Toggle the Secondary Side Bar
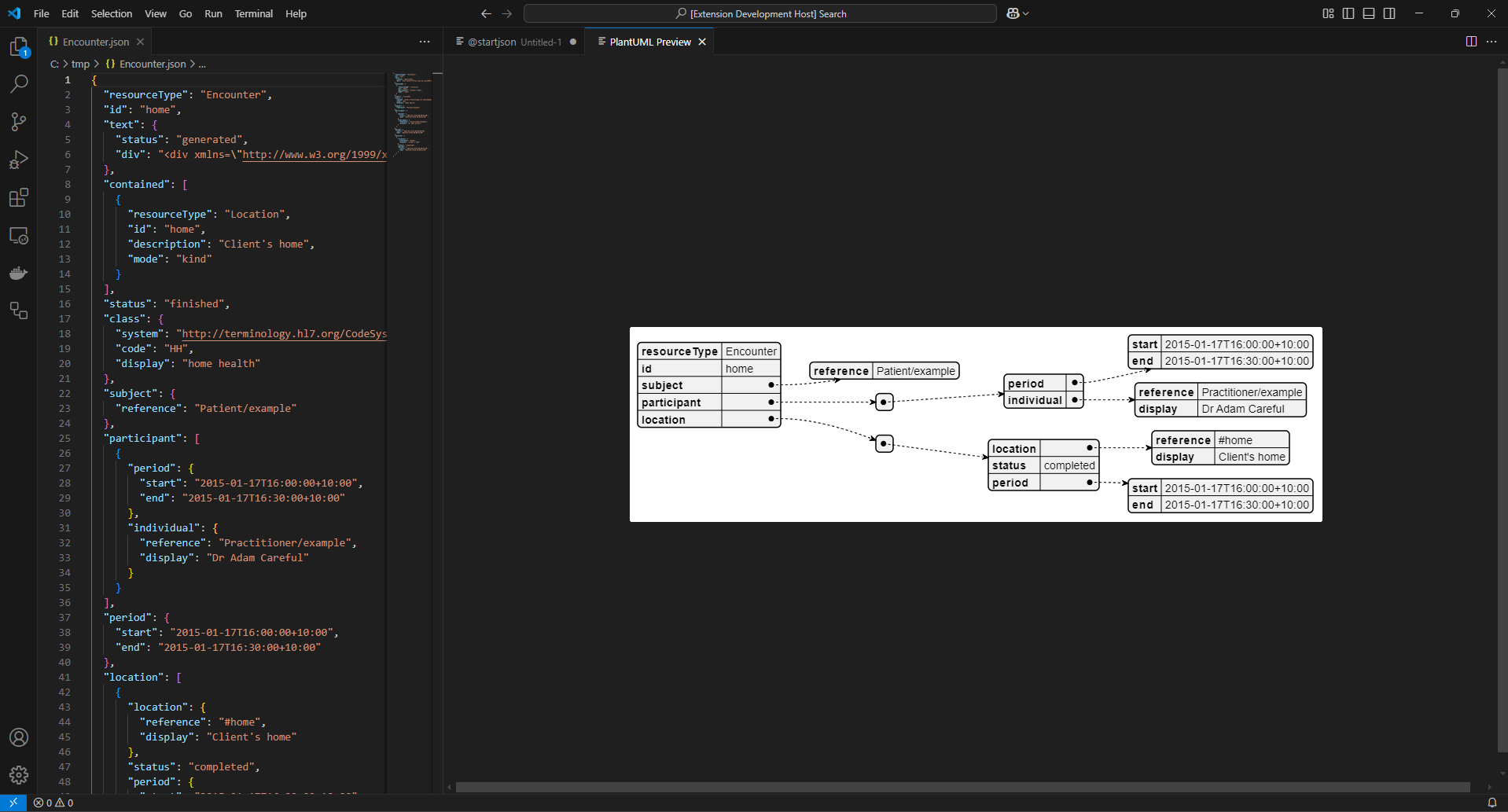The image size is (1508, 812). click(1388, 13)
